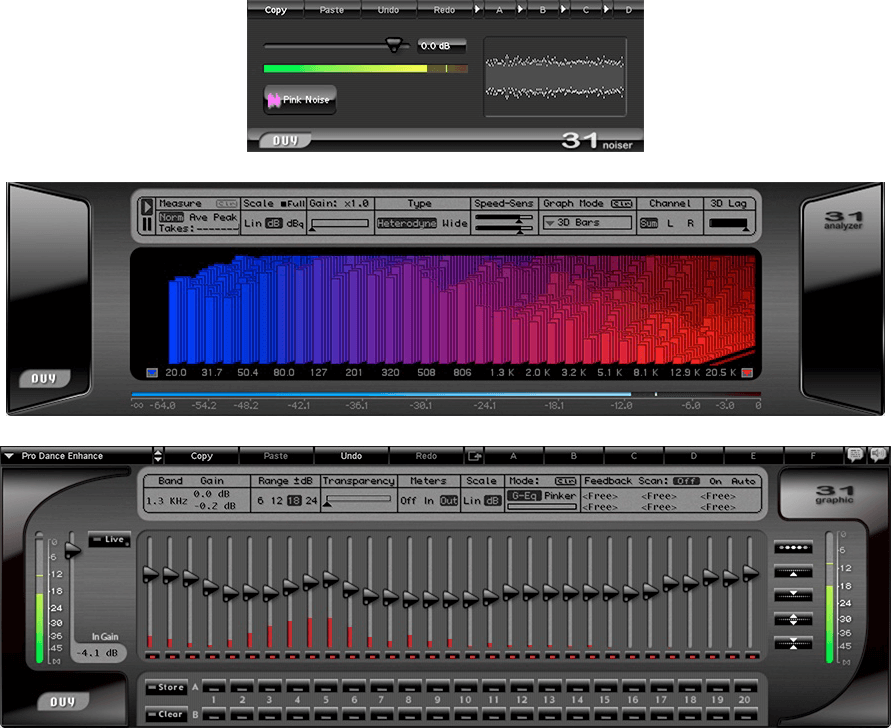Click the blue square icon below the spectrum

(x=152, y=373)
